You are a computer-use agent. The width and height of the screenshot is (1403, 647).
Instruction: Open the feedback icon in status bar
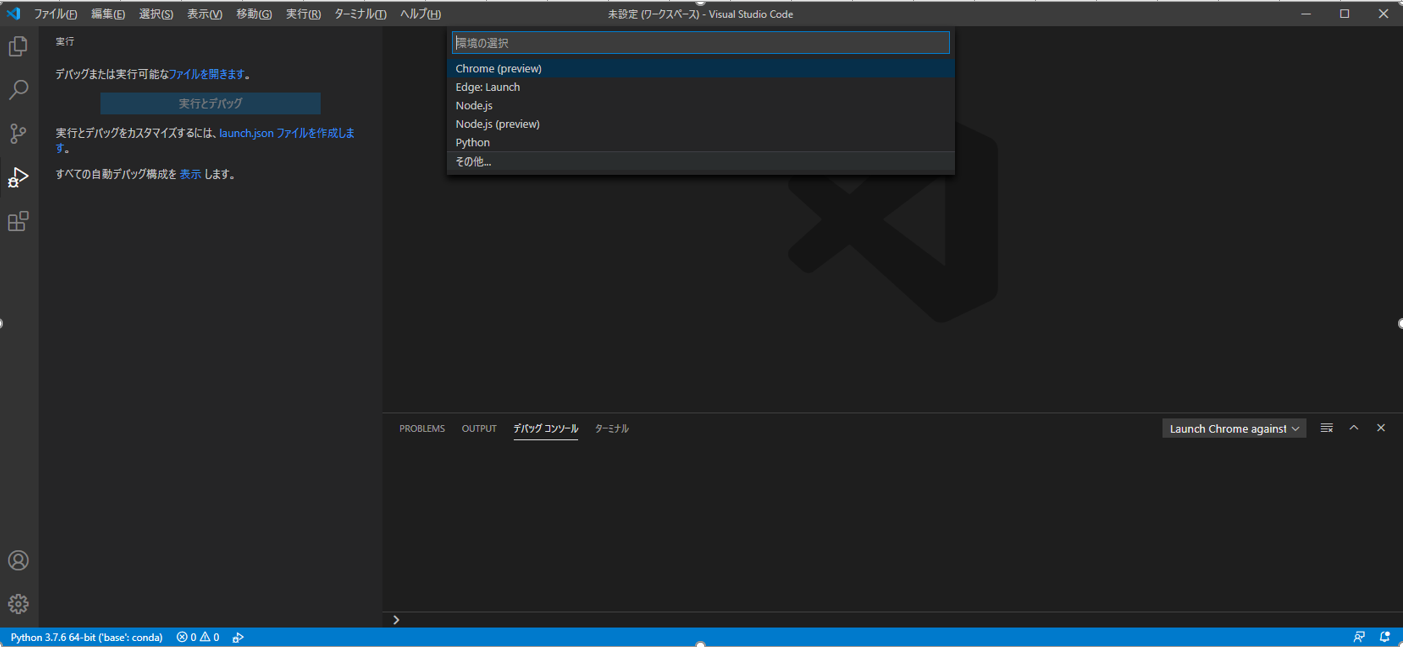[1359, 637]
